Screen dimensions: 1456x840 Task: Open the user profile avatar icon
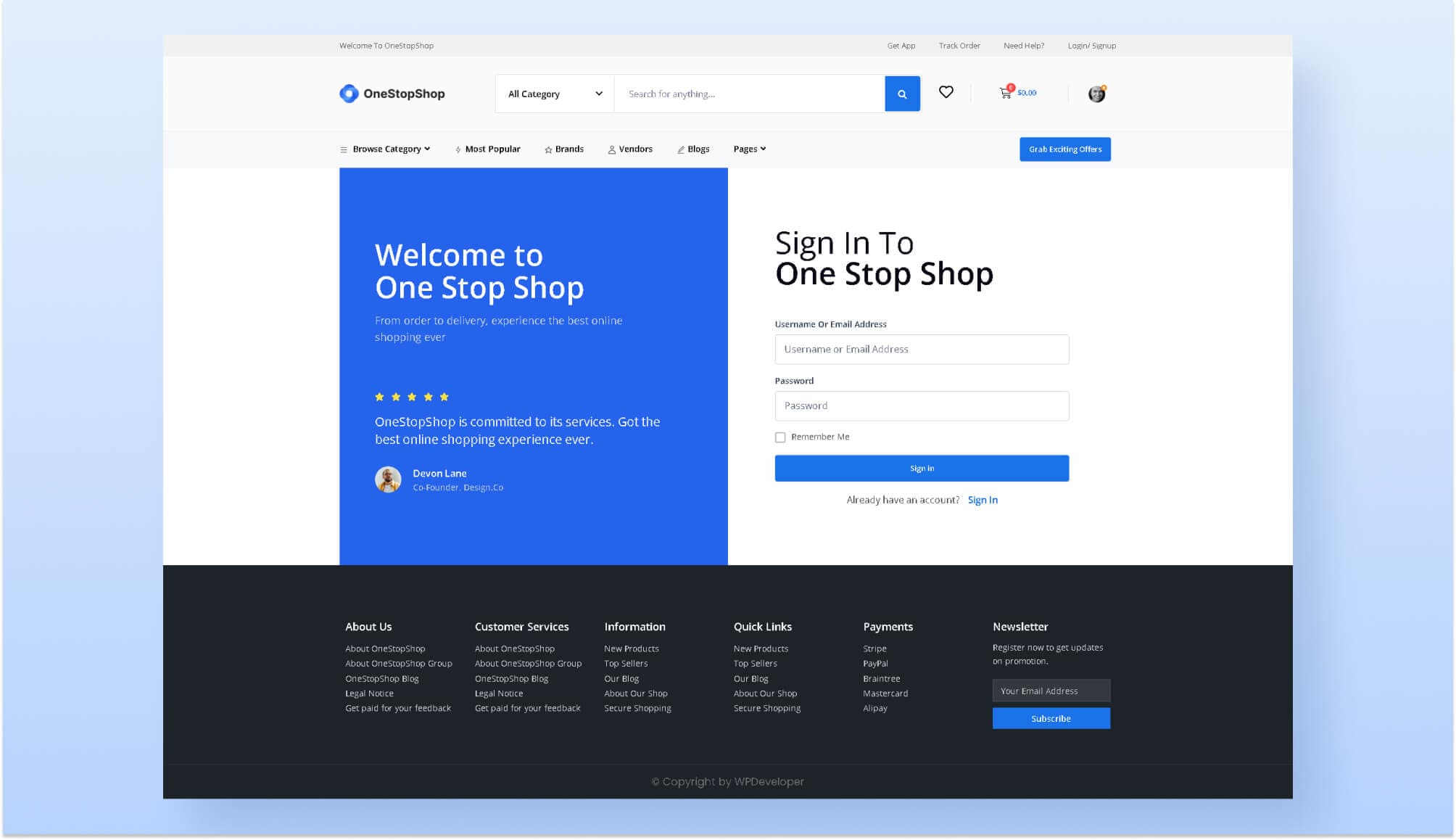[1096, 93]
